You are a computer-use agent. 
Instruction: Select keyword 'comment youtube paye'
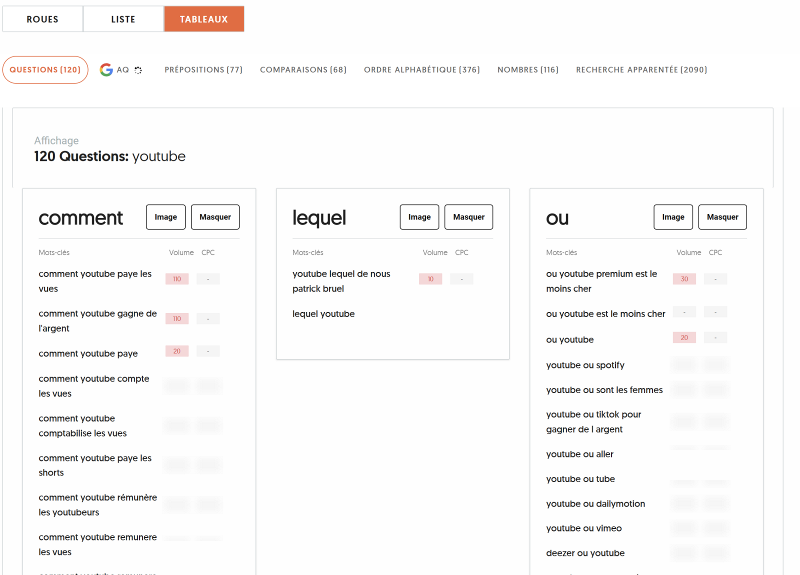tap(88, 354)
